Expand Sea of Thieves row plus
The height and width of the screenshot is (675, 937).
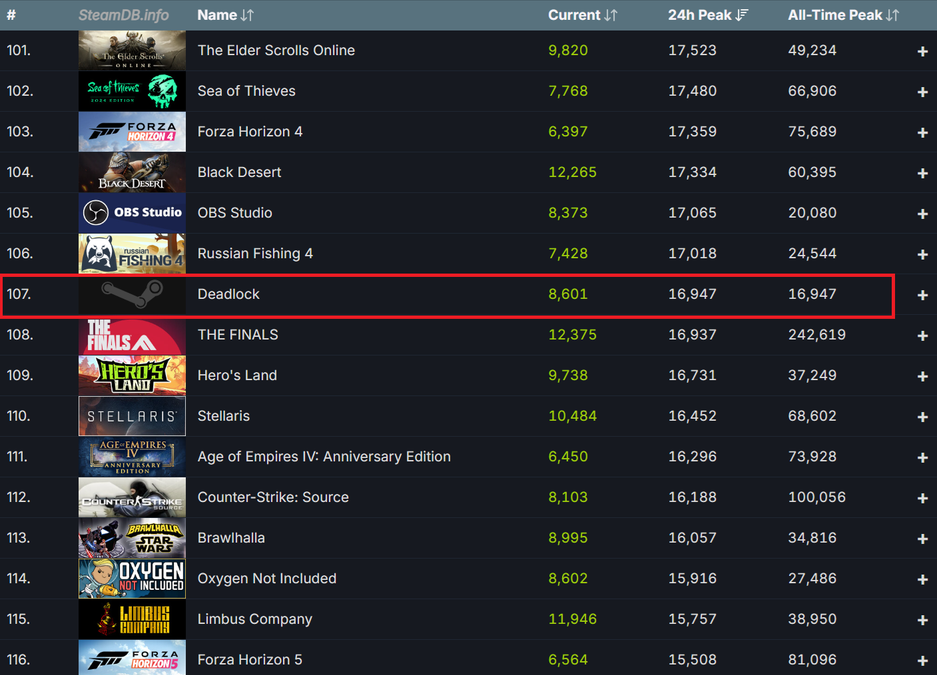(x=923, y=92)
